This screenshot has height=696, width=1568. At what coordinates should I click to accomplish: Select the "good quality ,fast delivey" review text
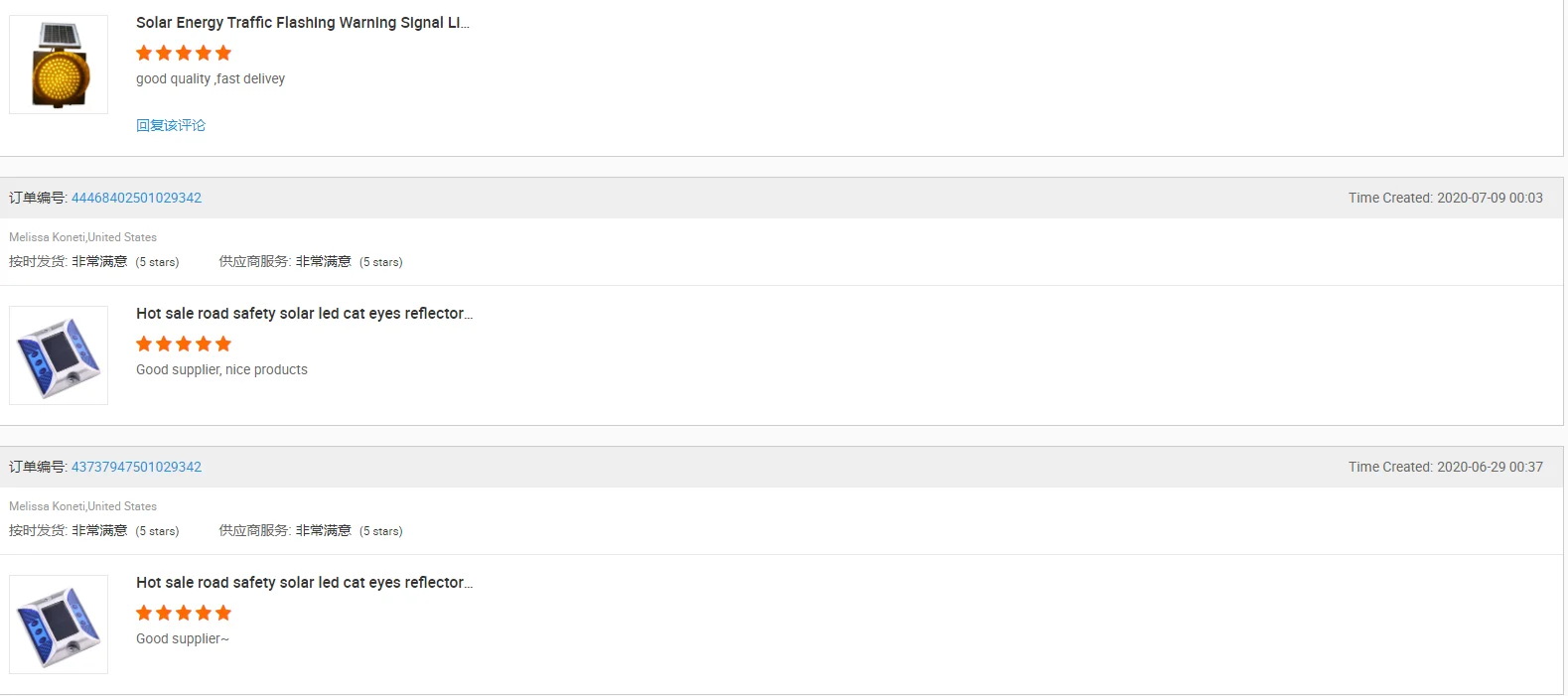coord(211,79)
